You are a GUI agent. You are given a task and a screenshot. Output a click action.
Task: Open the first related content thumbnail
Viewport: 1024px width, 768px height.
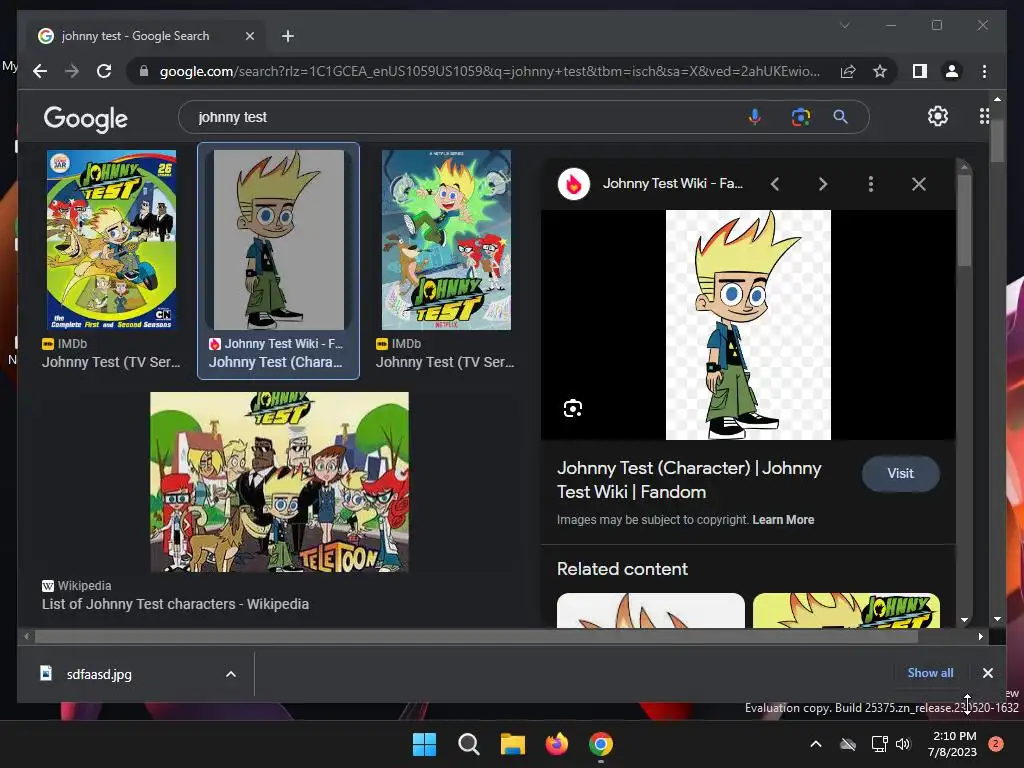tap(650, 611)
